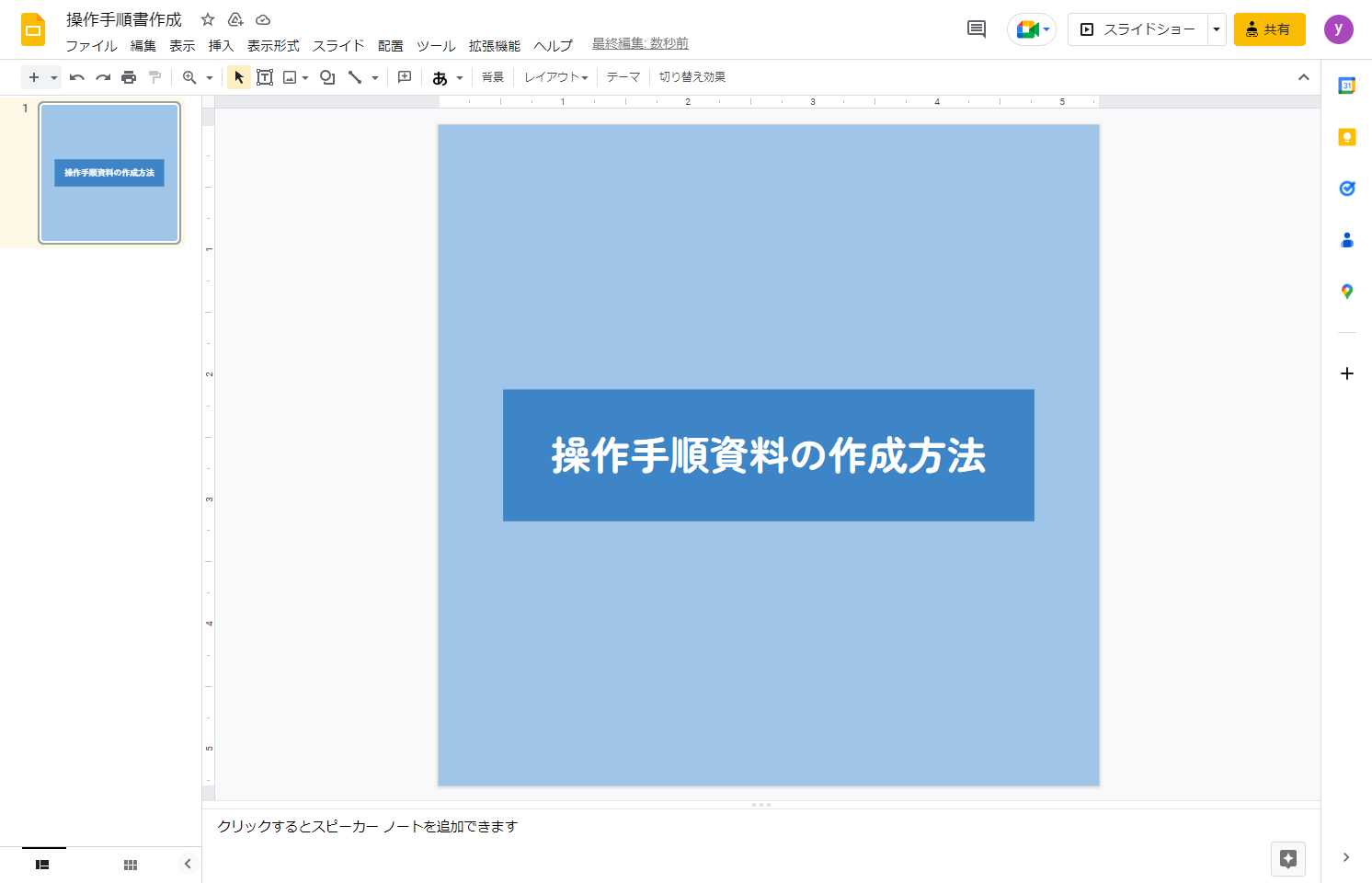
Task: Click the 背景 background button
Action: 493,77
